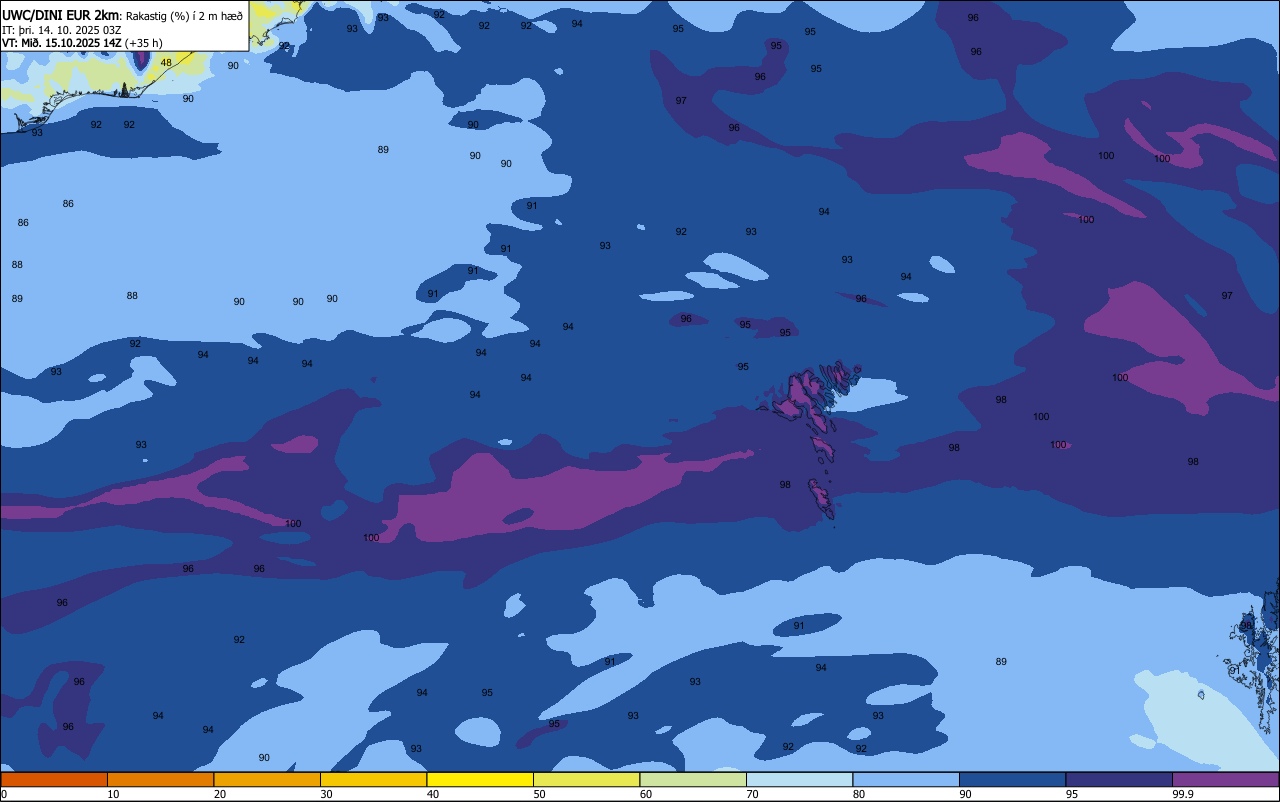
Task: Click the legend label '50'
Action: click(539, 794)
